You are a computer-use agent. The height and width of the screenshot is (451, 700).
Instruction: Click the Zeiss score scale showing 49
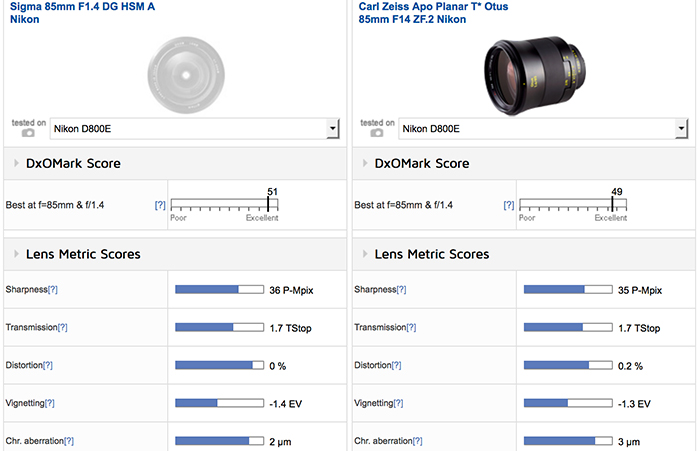coord(573,205)
